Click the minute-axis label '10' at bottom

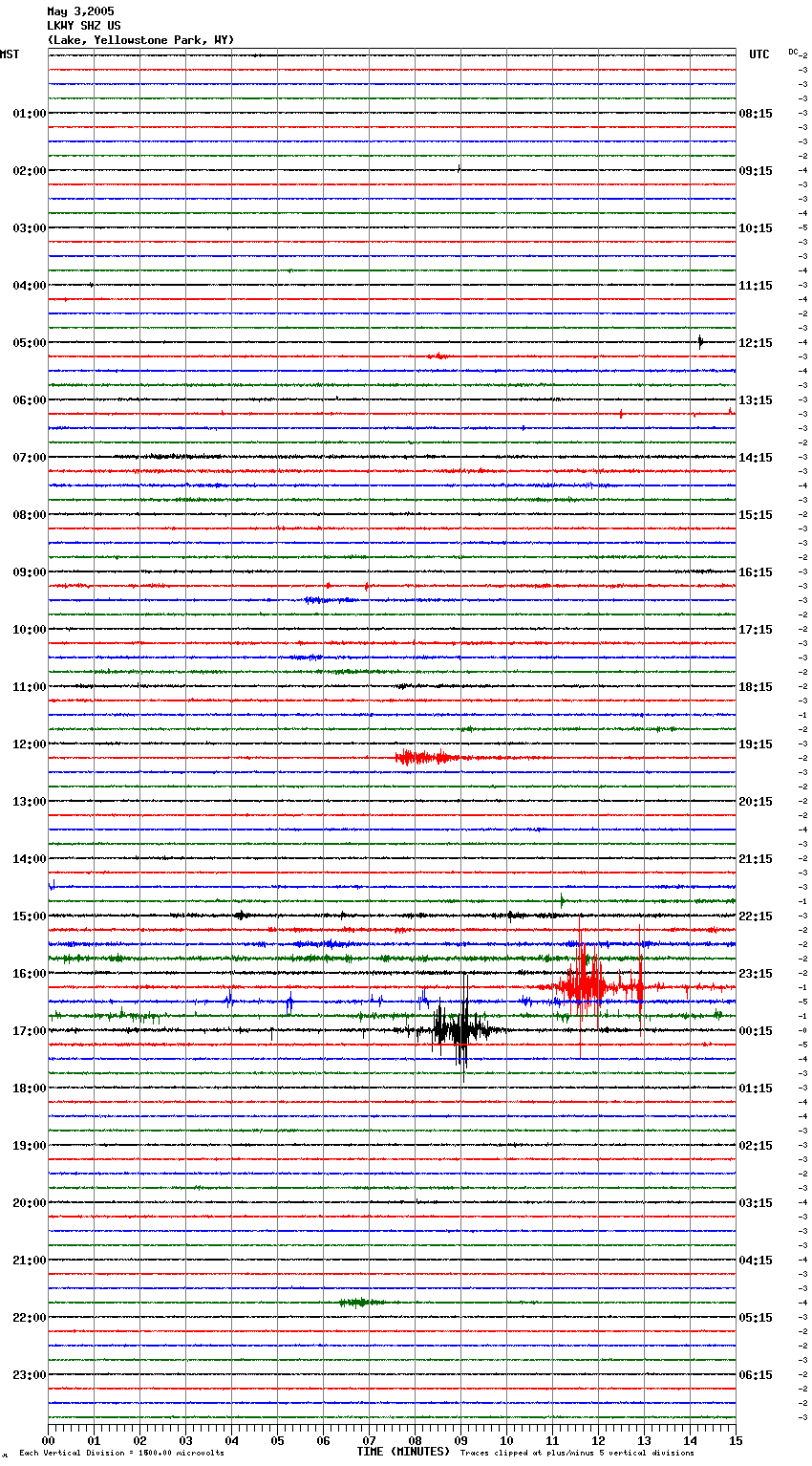point(506,1440)
